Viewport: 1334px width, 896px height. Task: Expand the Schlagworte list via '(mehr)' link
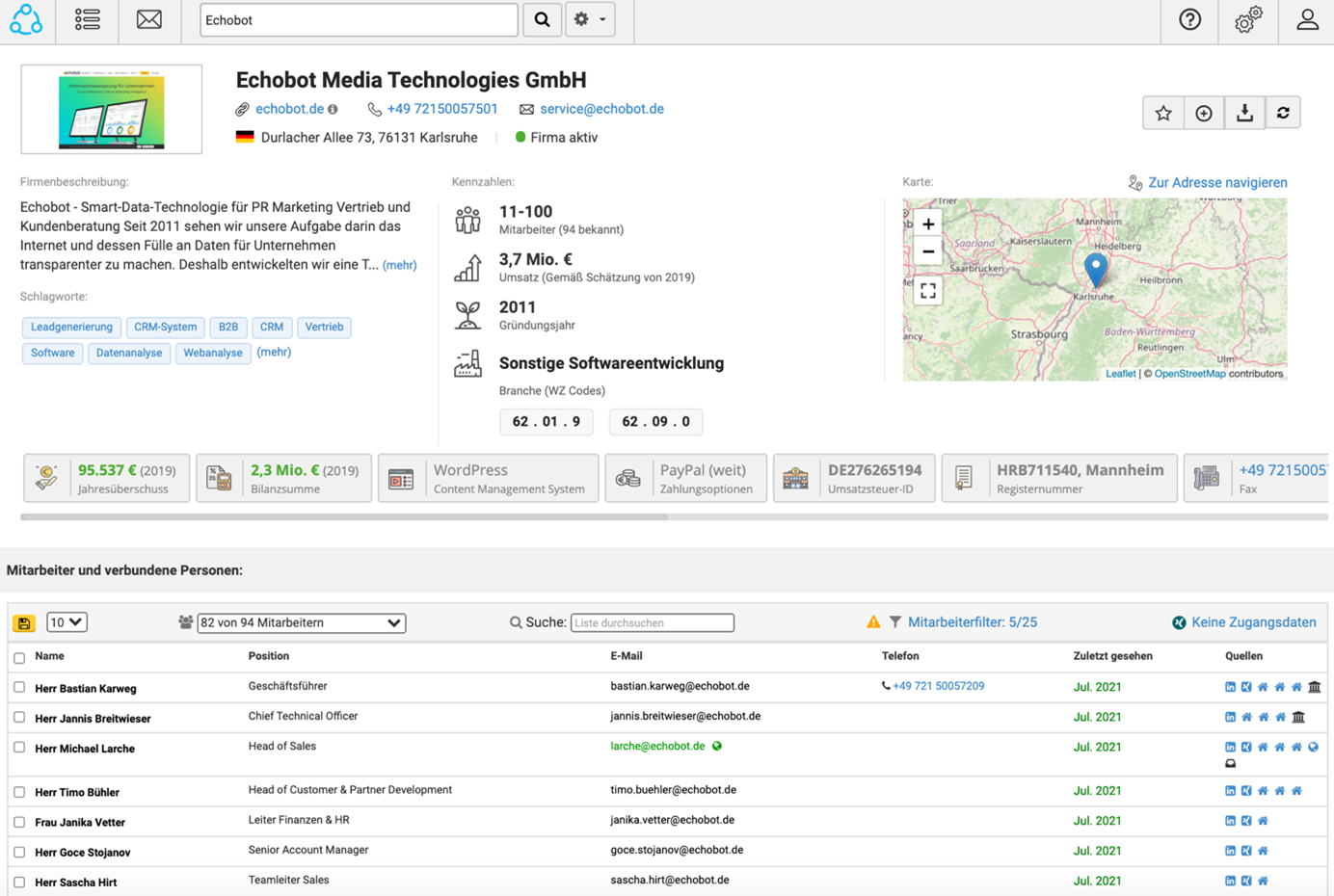[x=274, y=352]
